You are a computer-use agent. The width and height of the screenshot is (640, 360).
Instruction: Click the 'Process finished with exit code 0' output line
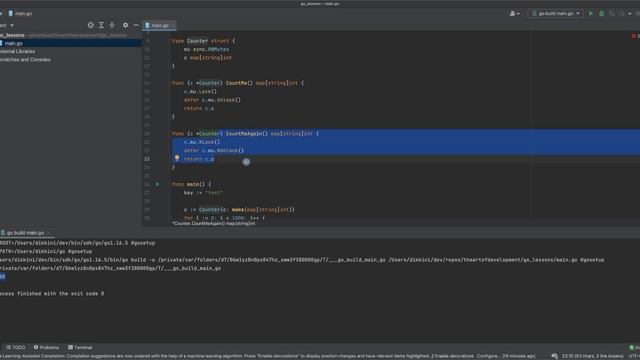tap(52, 293)
